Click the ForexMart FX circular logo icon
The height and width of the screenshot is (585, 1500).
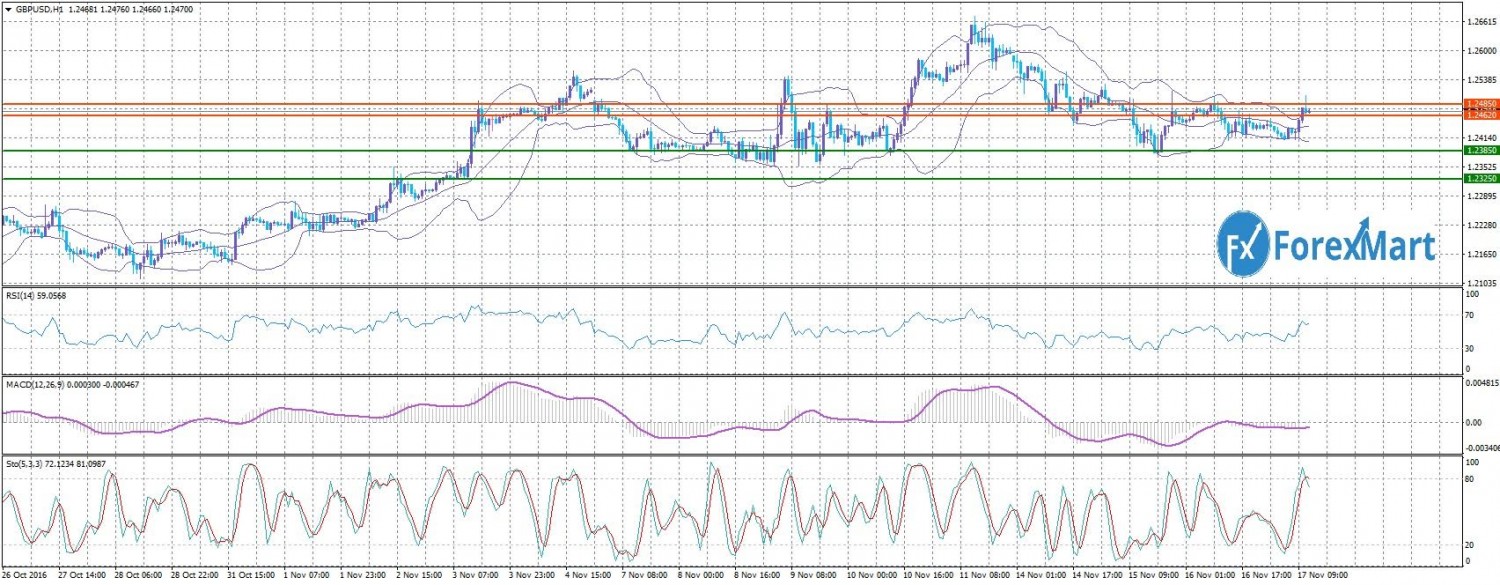[1243, 244]
